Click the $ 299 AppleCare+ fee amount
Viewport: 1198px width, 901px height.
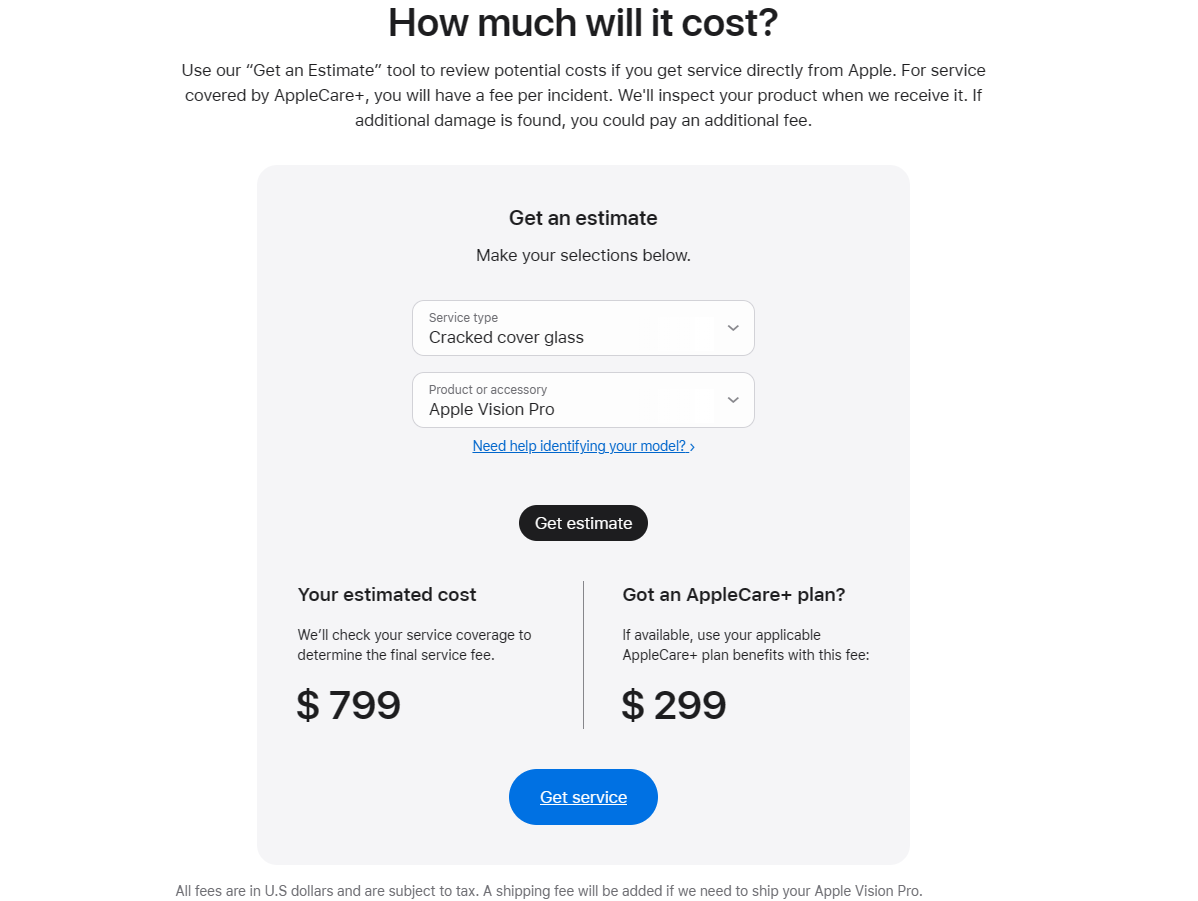(x=674, y=705)
